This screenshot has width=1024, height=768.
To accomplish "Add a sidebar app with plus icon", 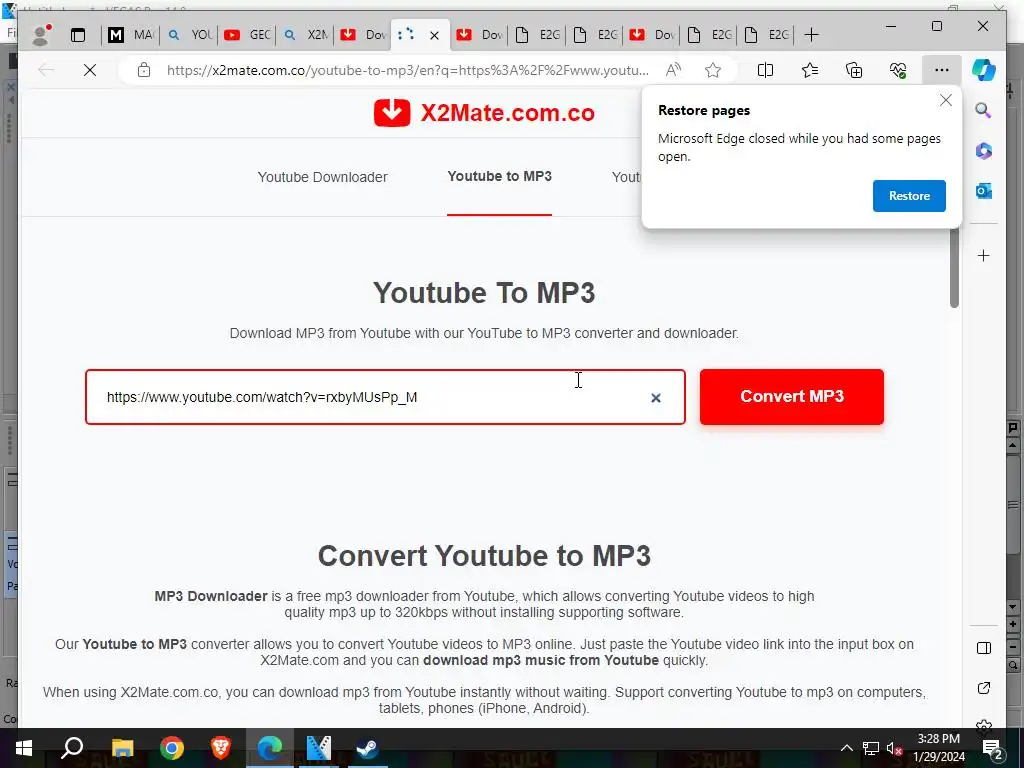I will click(x=984, y=255).
